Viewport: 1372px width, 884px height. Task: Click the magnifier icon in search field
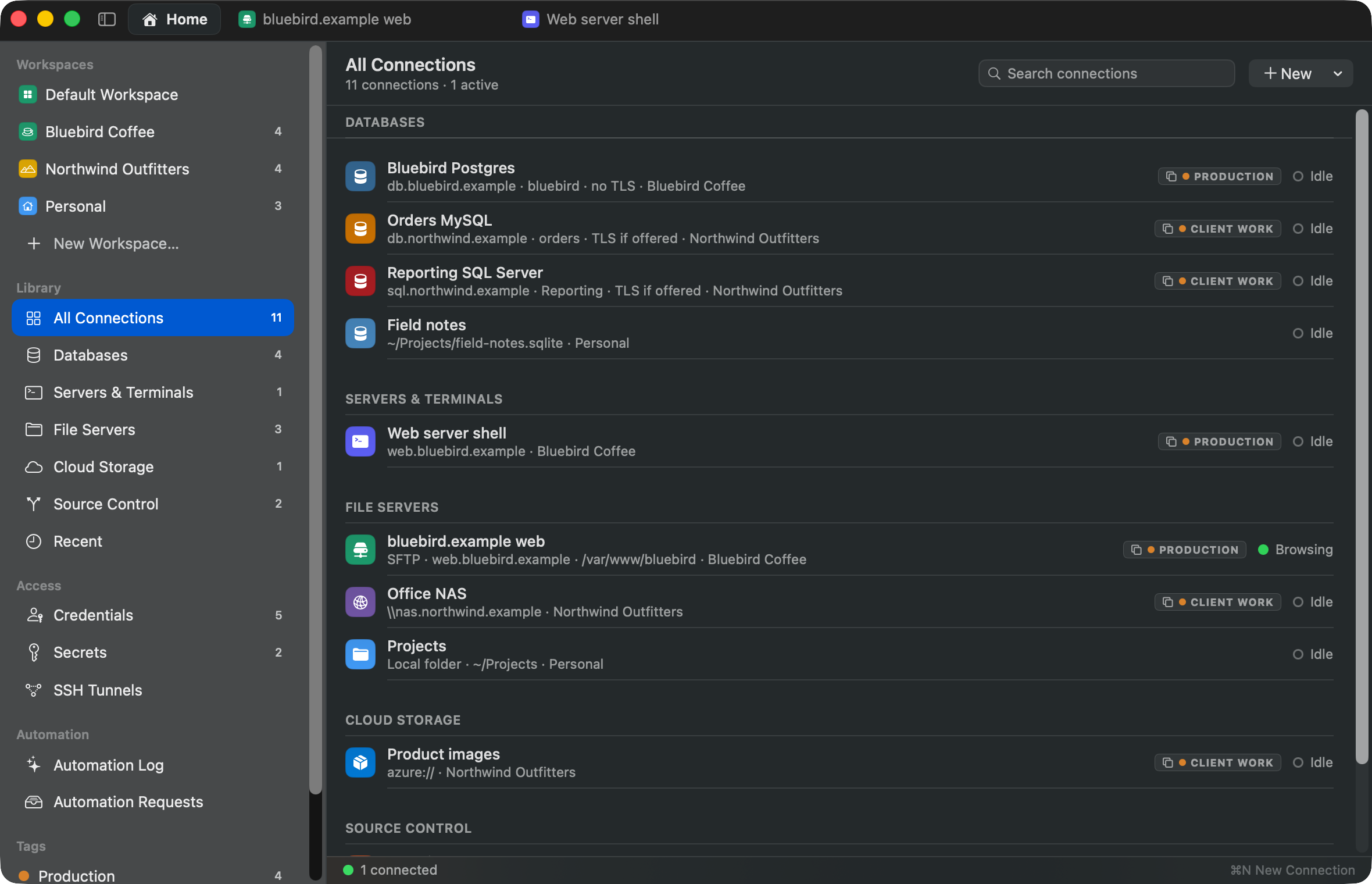coord(995,73)
